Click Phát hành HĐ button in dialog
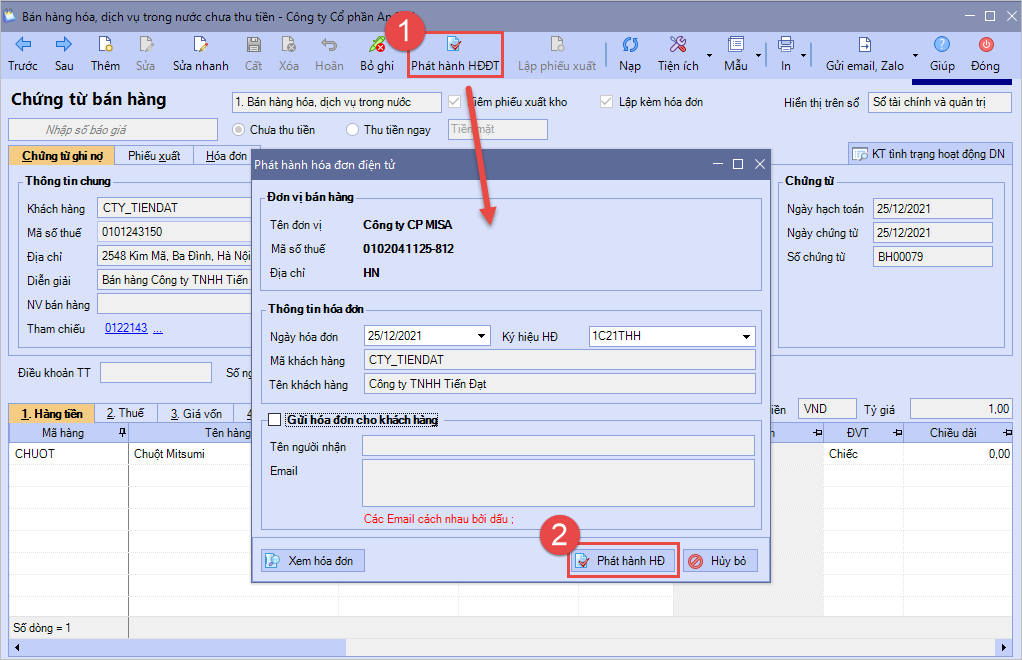This screenshot has height=660, width=1022. tap(623, 561)
